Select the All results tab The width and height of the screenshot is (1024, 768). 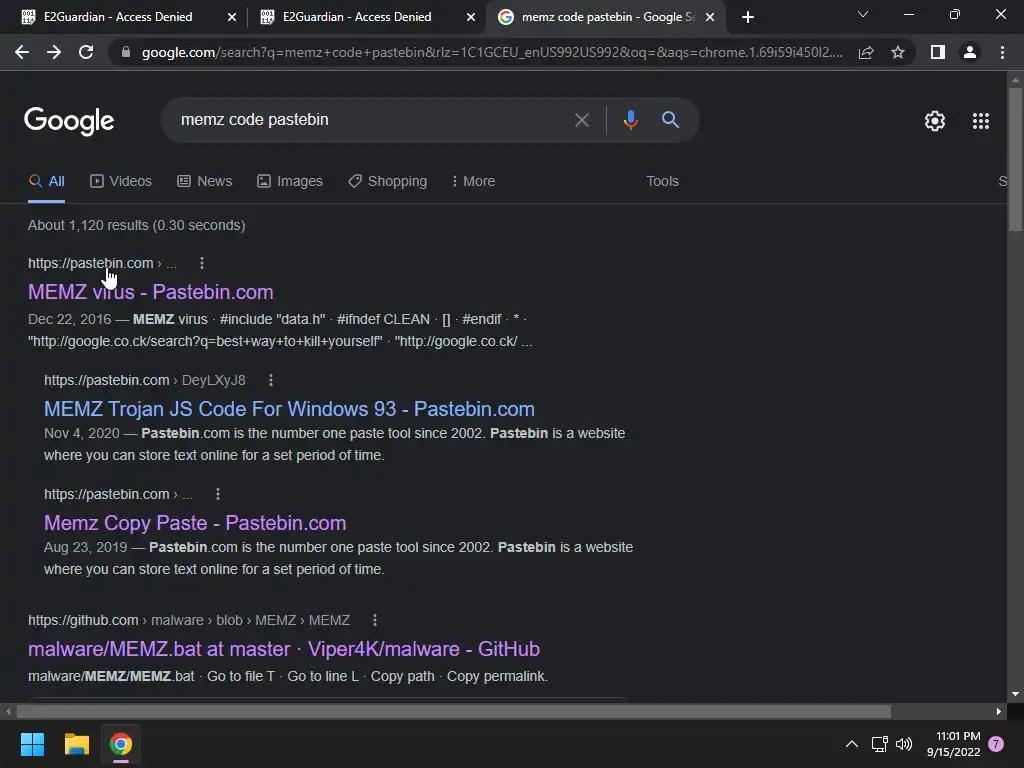[x=46, y=182]
